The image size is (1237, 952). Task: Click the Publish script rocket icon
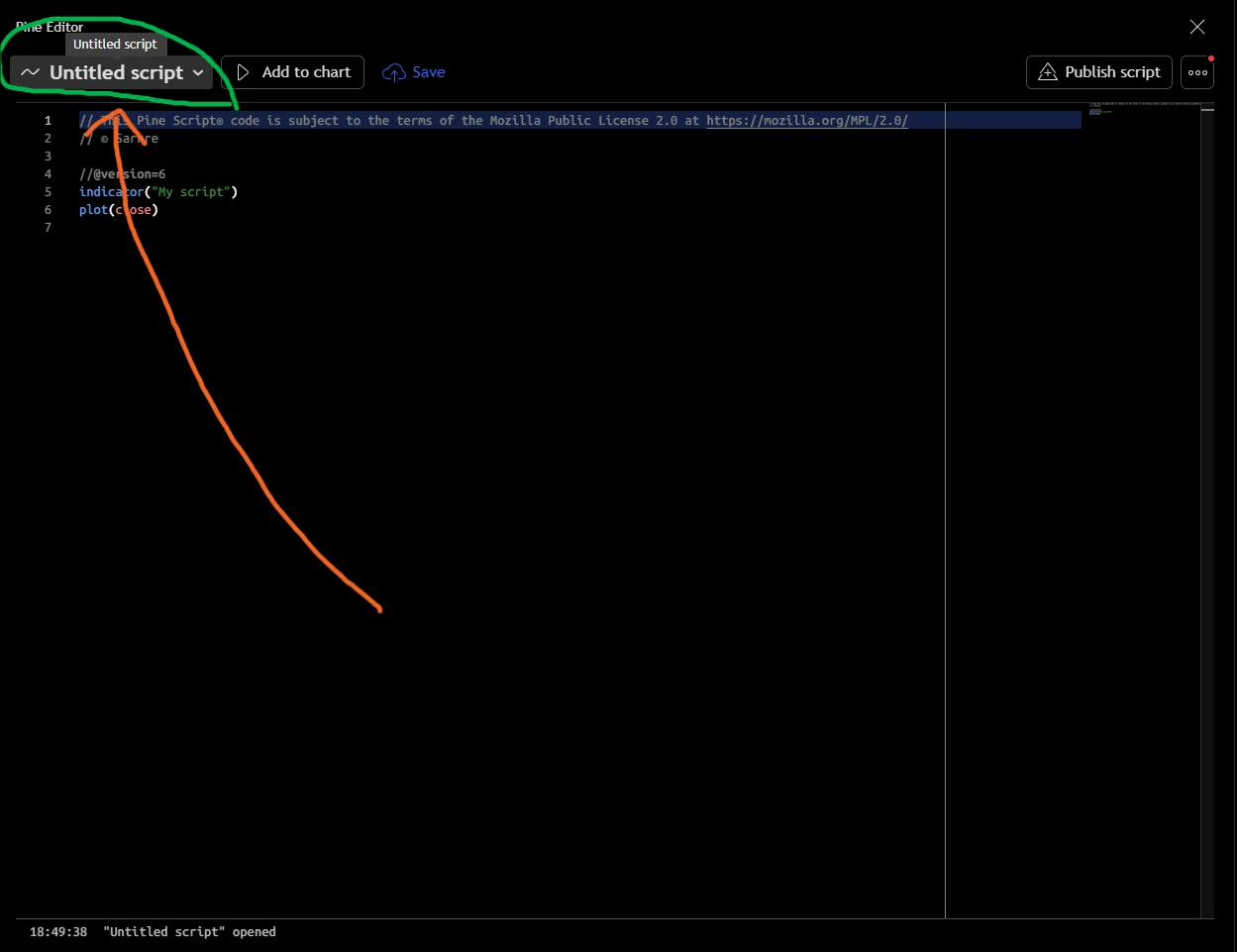1047,72
